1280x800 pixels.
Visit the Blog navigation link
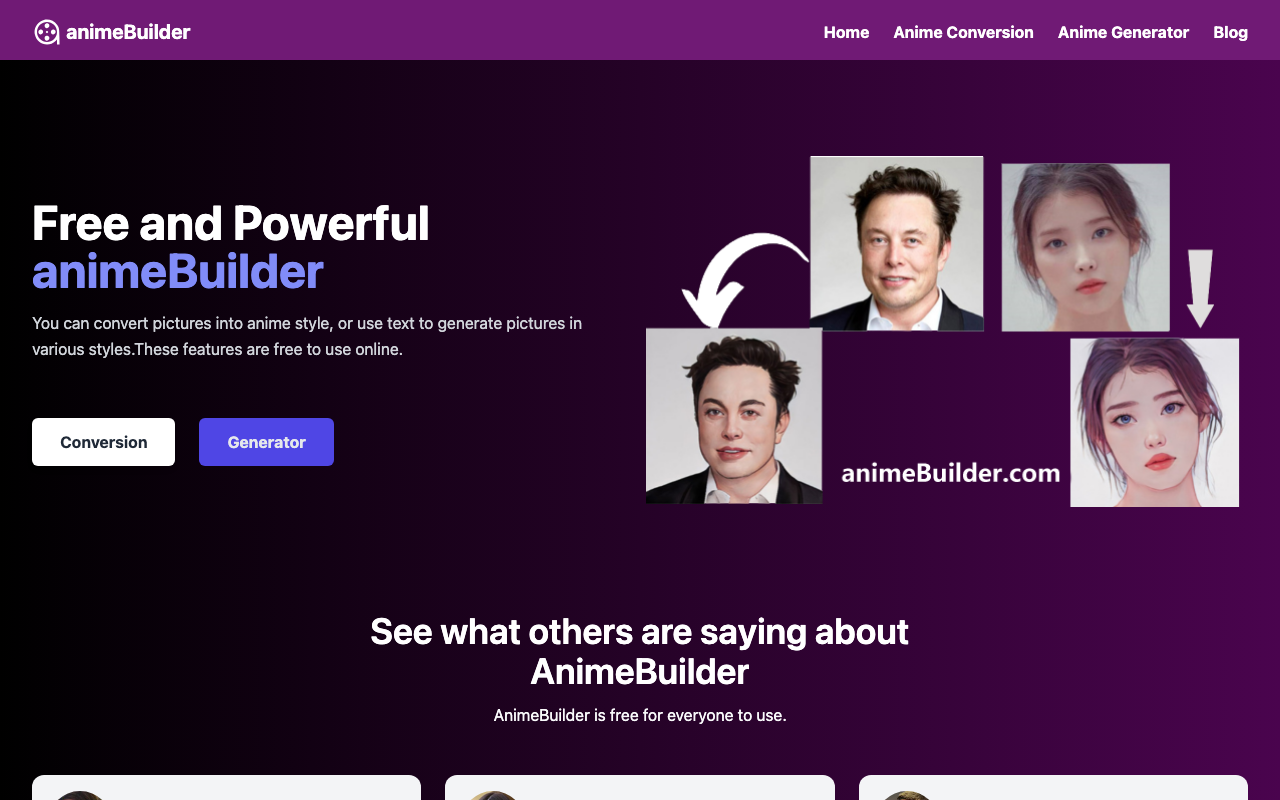pyautogui.click(x=1230, y=32)
